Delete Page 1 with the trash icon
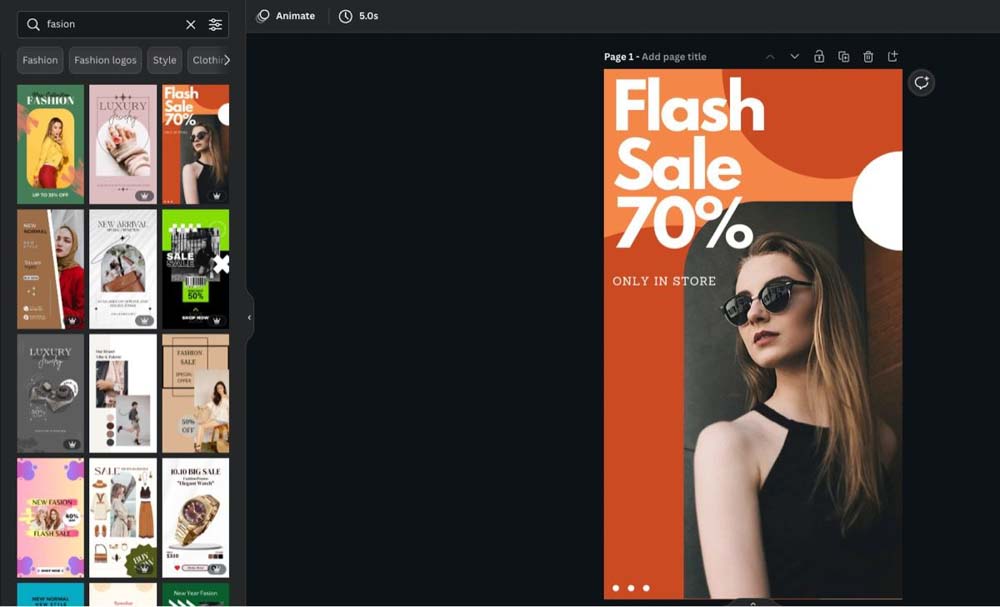Image resolution: width=1000 pixels, height=607 pixels. 868,57
